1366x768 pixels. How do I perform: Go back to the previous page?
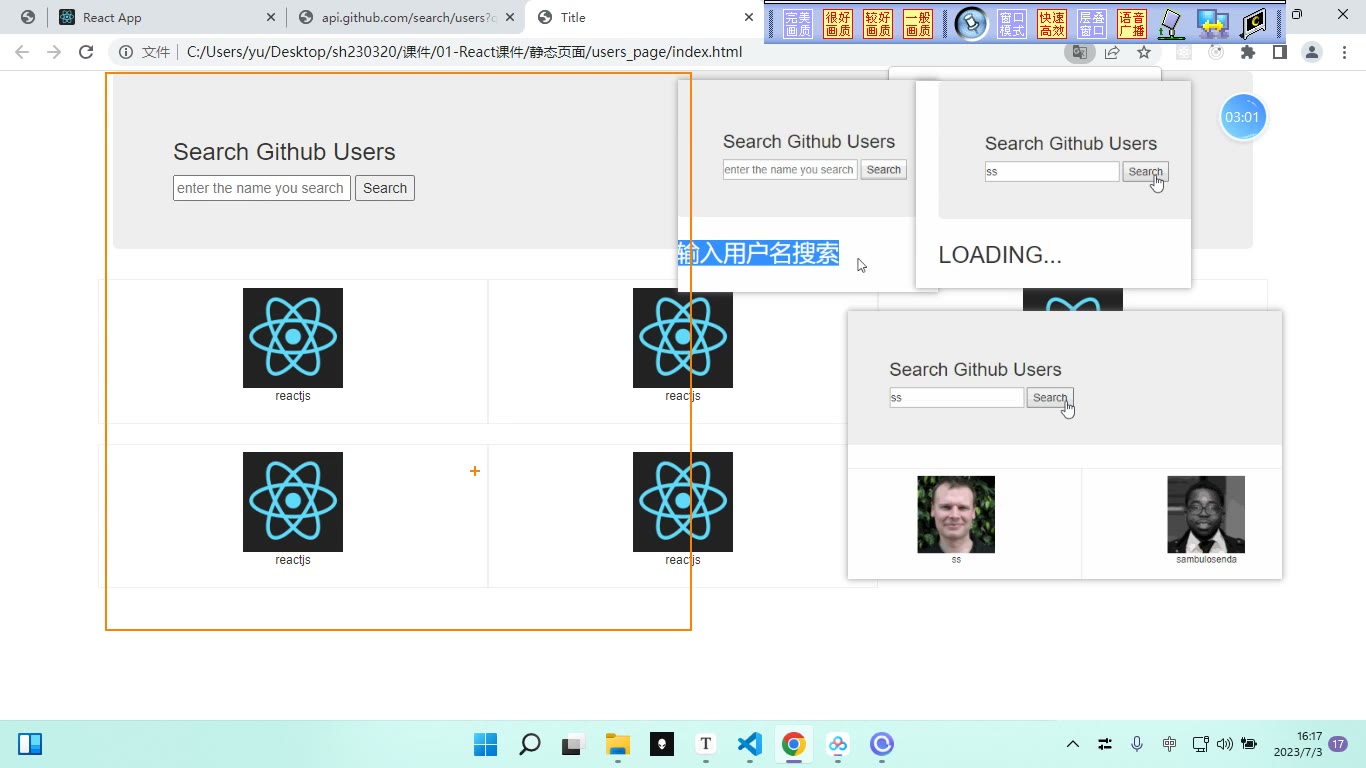[x=22, y=52]
